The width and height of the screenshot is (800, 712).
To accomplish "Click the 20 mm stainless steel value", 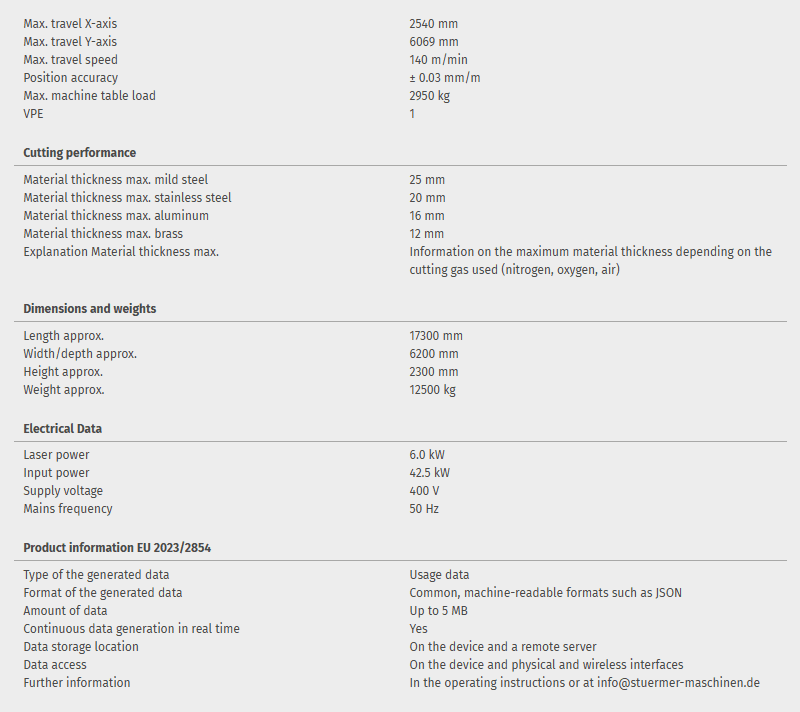I will 427,198.
